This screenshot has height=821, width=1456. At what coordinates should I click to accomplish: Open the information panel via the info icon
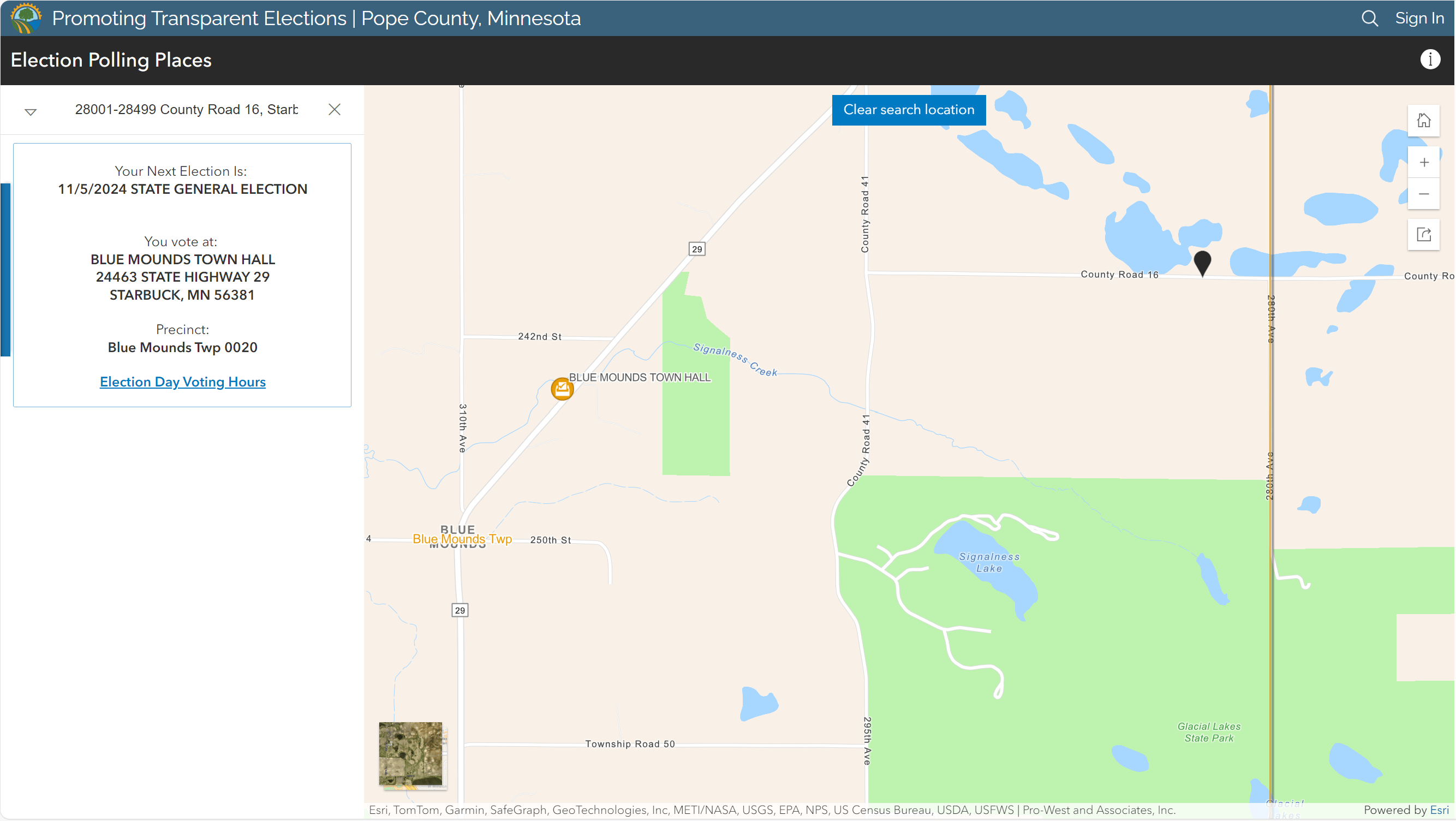[1430, 59]
